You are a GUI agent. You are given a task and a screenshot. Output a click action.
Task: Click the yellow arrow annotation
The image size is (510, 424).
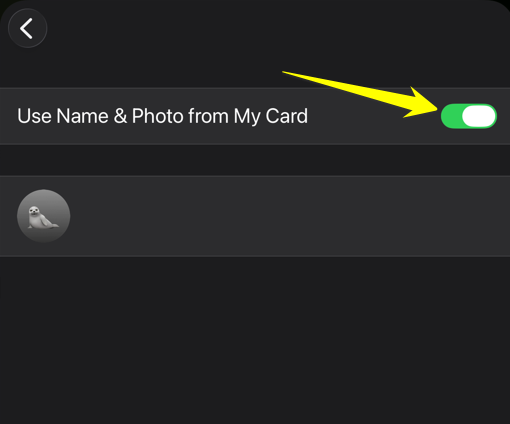(360, 94)
